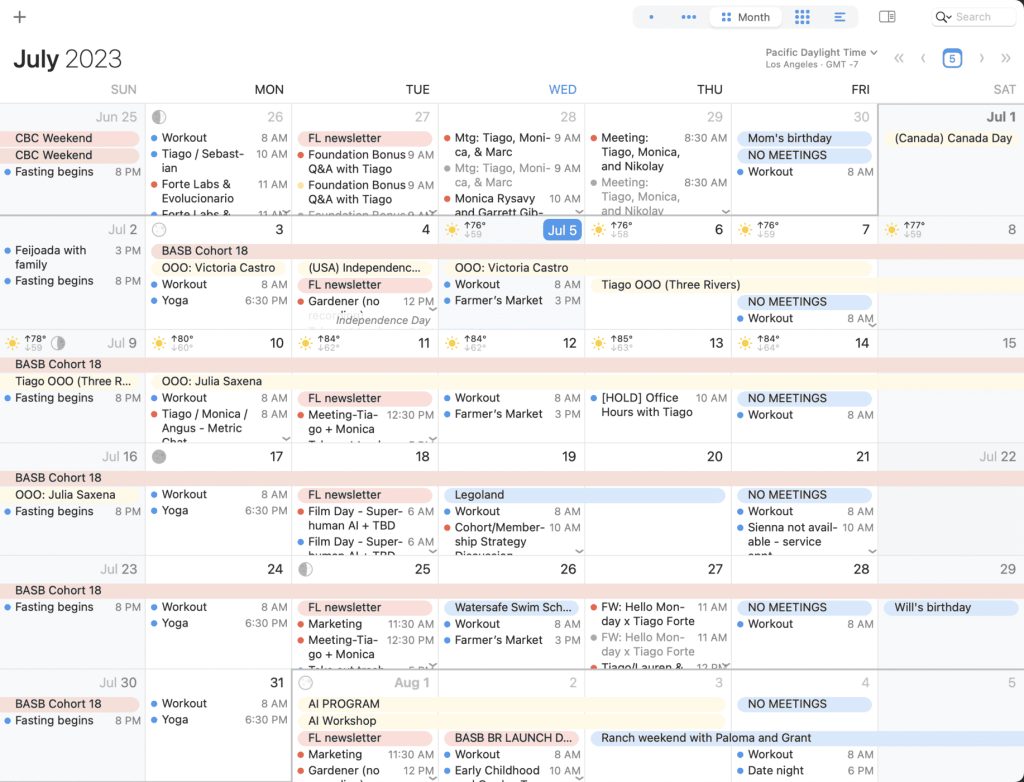Open Pacific Daylight Time zone dropdown
The width and height of the screenshot is (1024, 782).
click(x=821, y=52)
